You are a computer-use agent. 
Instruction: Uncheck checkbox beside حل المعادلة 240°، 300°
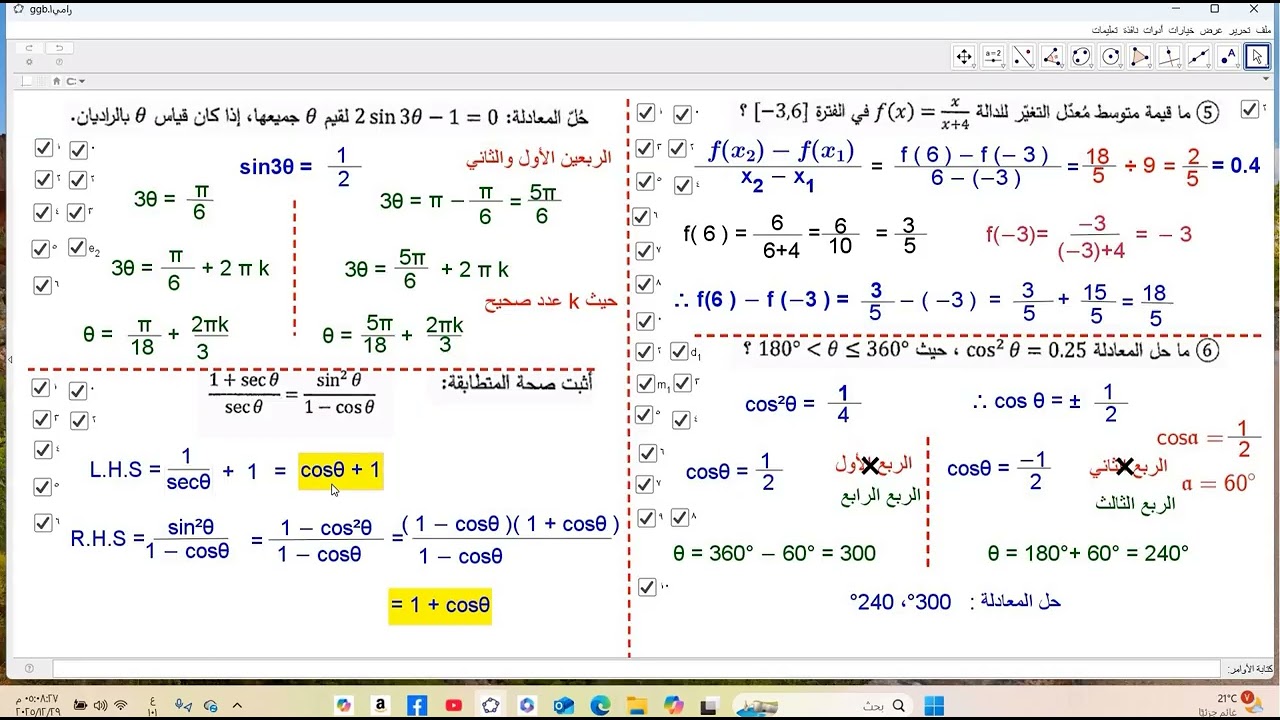(646, 587)
